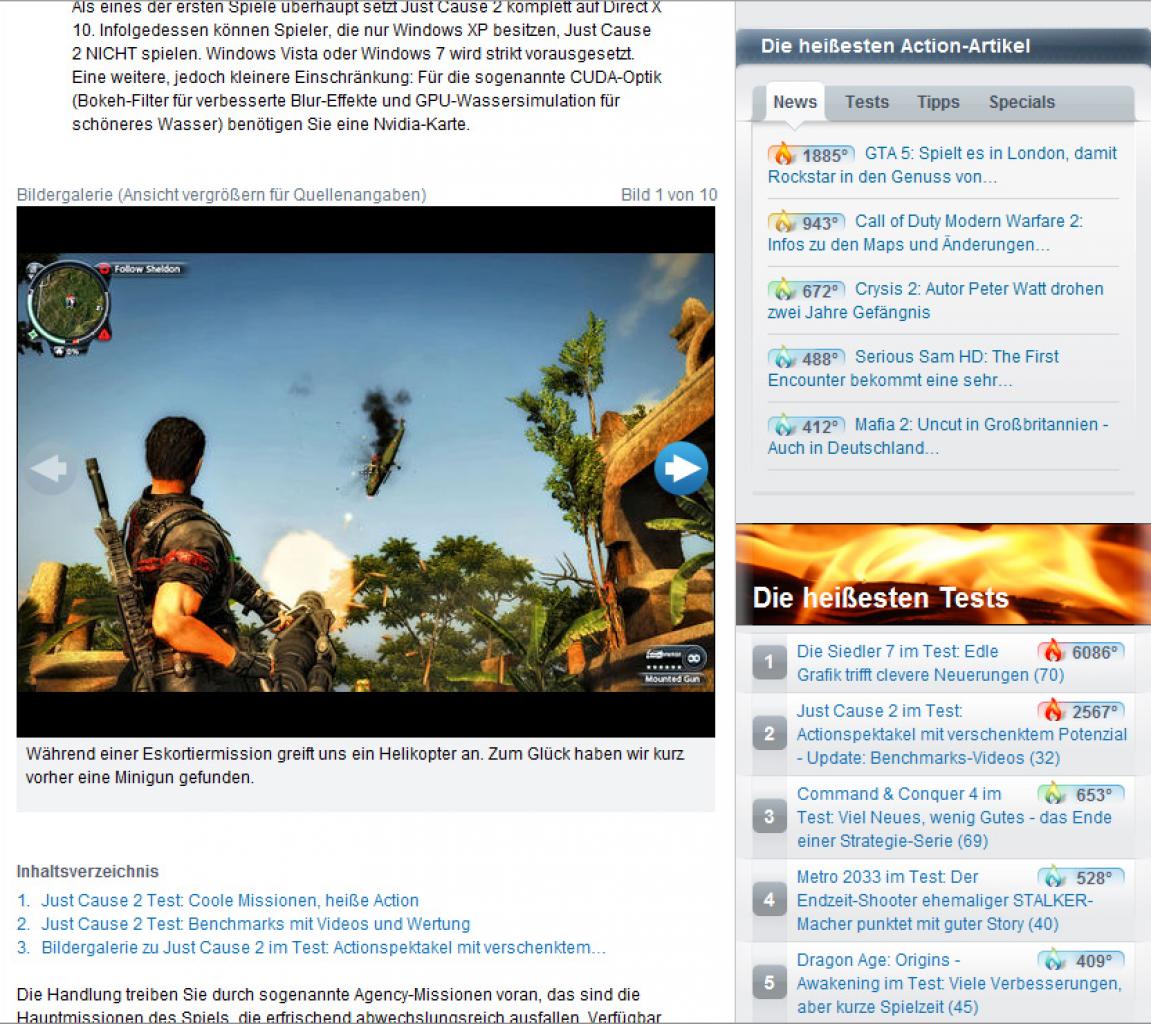
Task: Click rank number 3 badge in hottest tests
Action: pyautogui.click(x=769, y=816)
